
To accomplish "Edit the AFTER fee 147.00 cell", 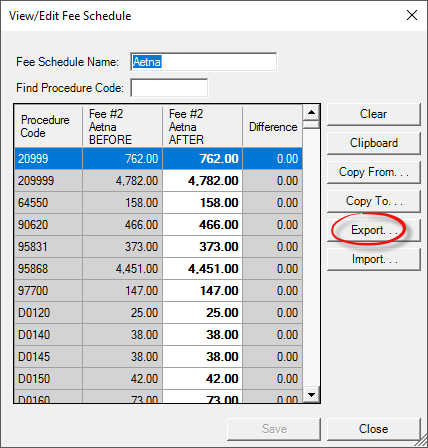I will 203,291.
